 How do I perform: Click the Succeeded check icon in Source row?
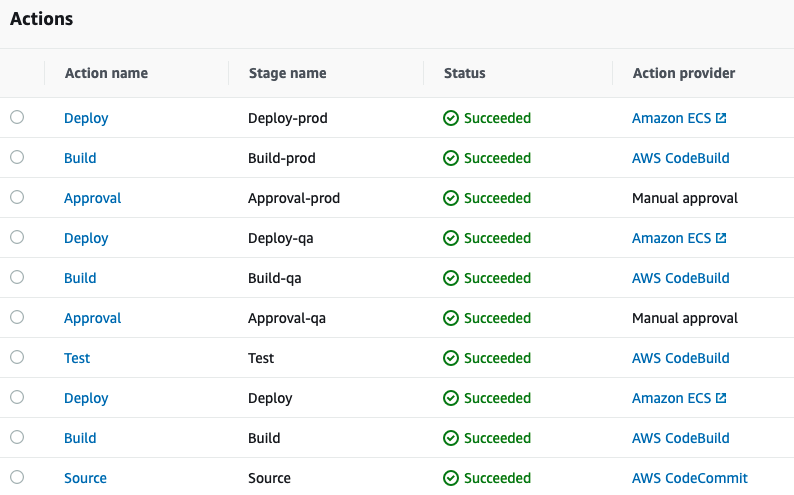click(x=451, y=478)
